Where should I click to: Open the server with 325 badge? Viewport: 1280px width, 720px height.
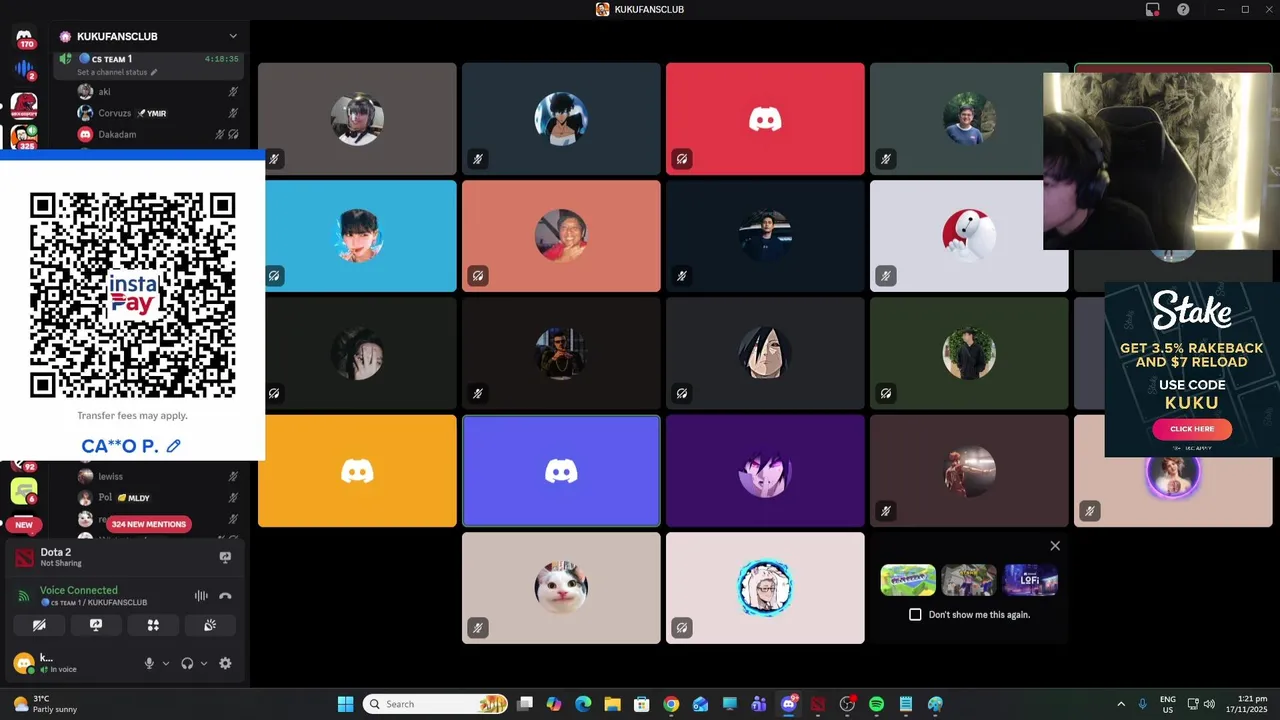click(24, 136)
